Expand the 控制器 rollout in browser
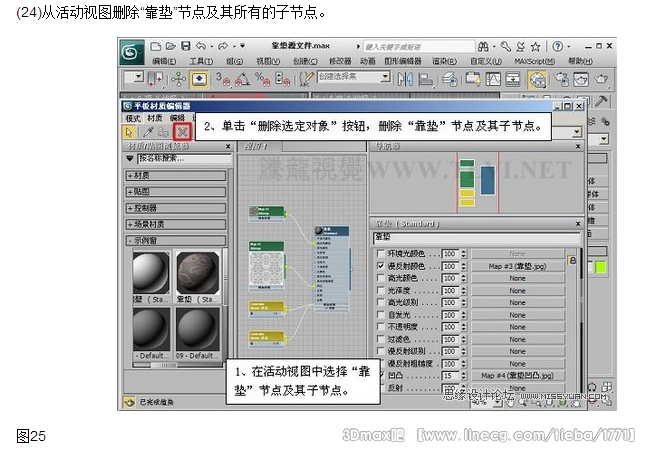The width and height of the screenshot is (664, 452). click(x=175, y=208)
